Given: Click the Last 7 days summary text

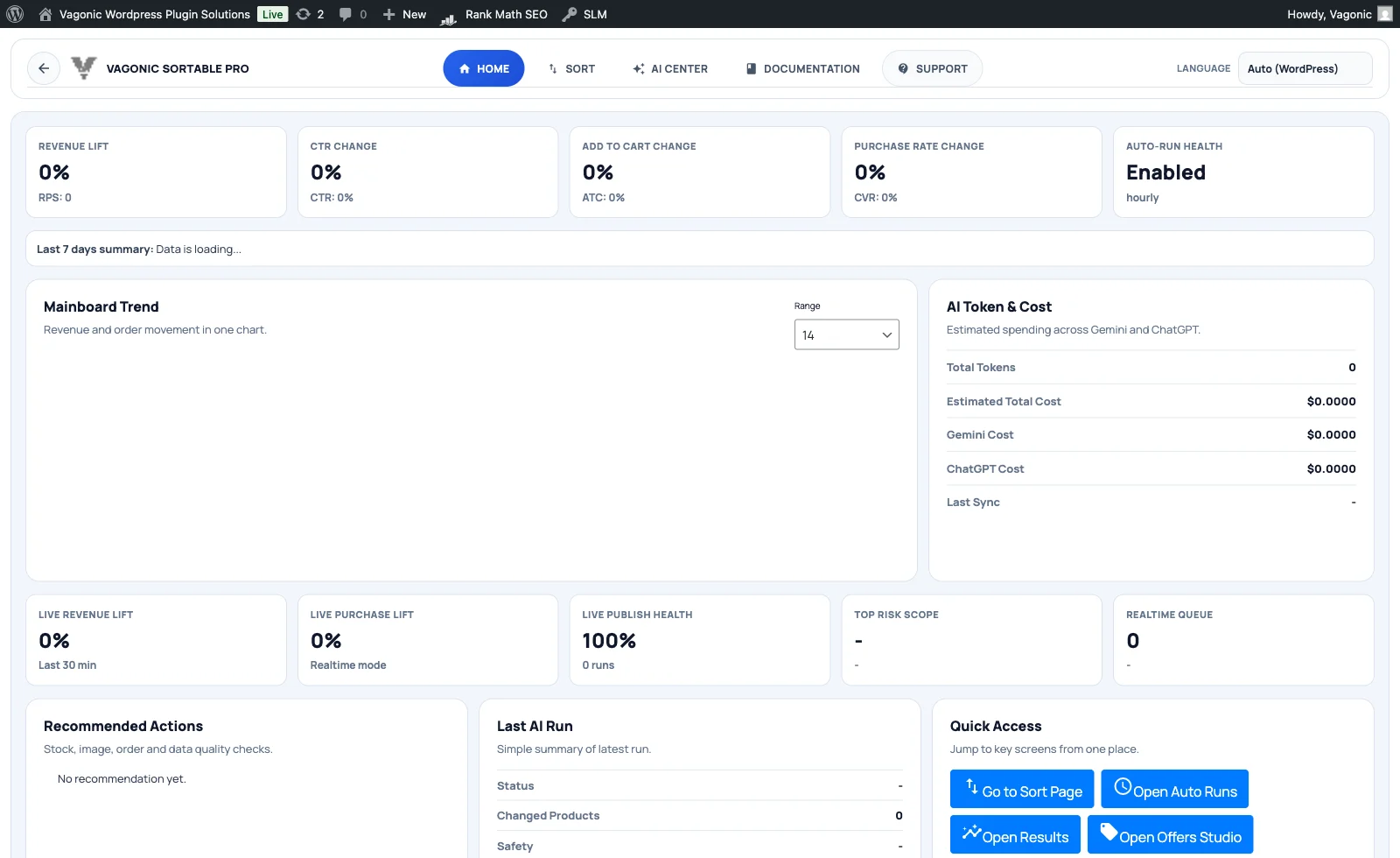Looking at the screenshot, I should tap(139, 250).
